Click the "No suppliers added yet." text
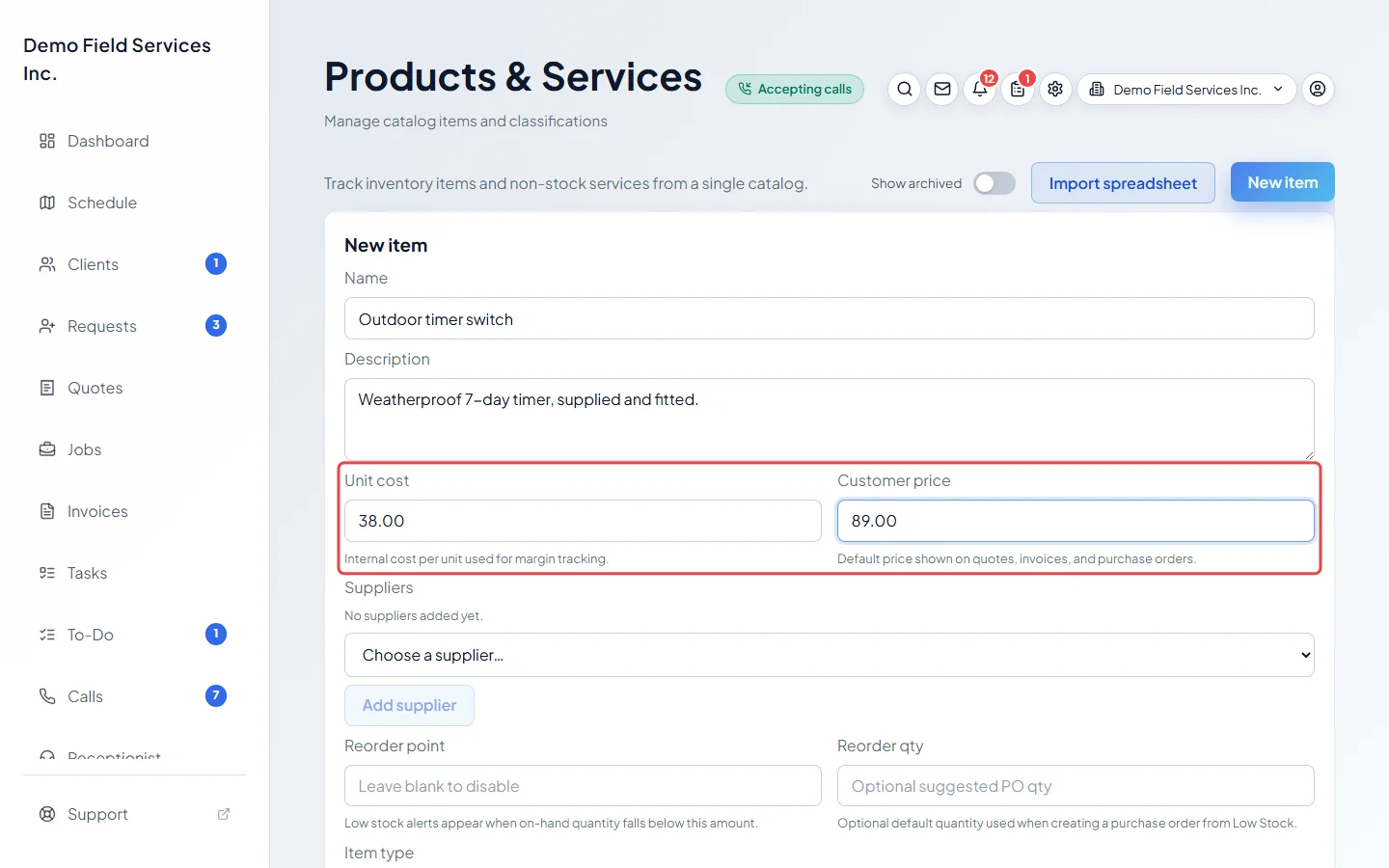 coord(414,616)
